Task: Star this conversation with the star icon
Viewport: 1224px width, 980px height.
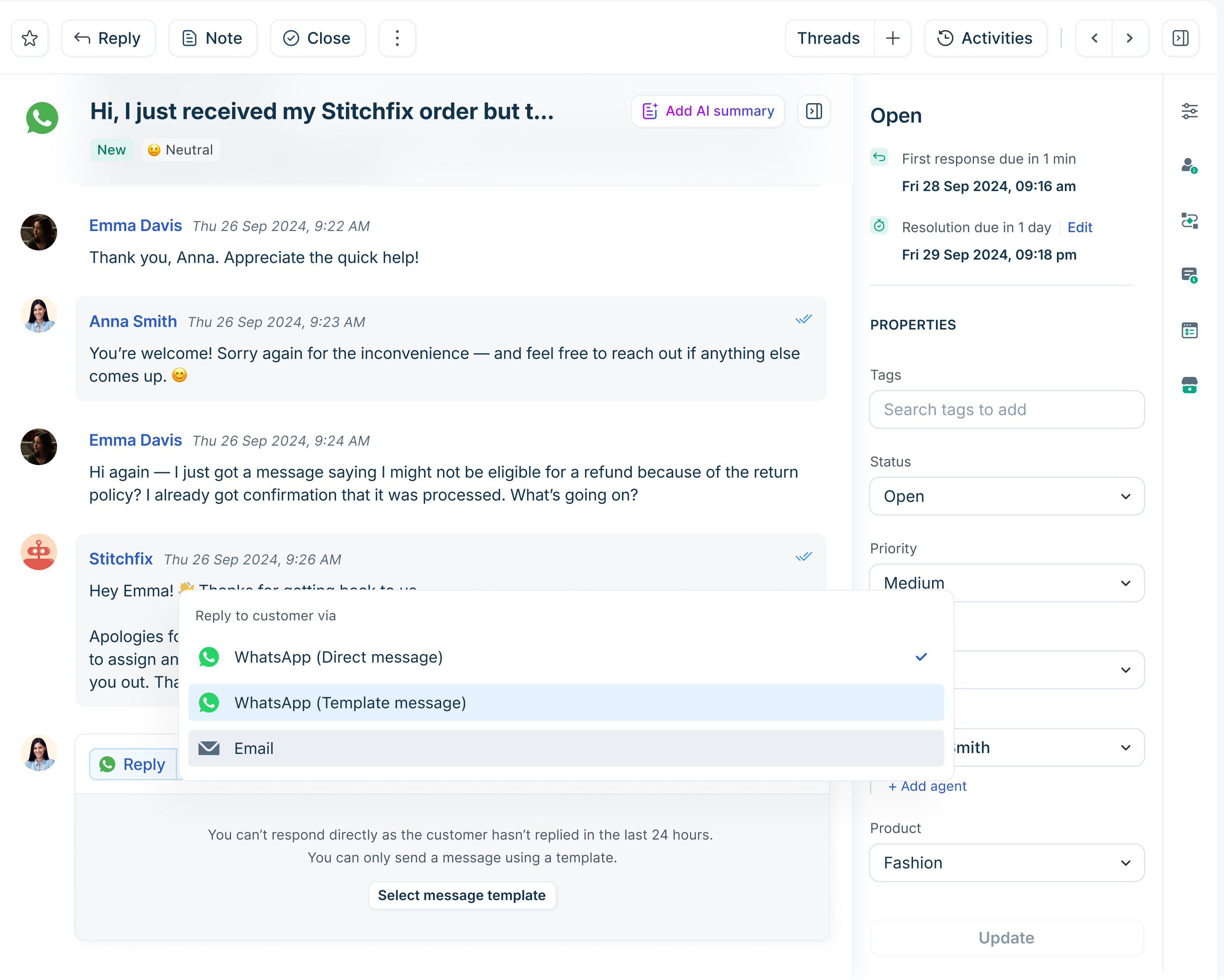Action: tap(30, 38)
